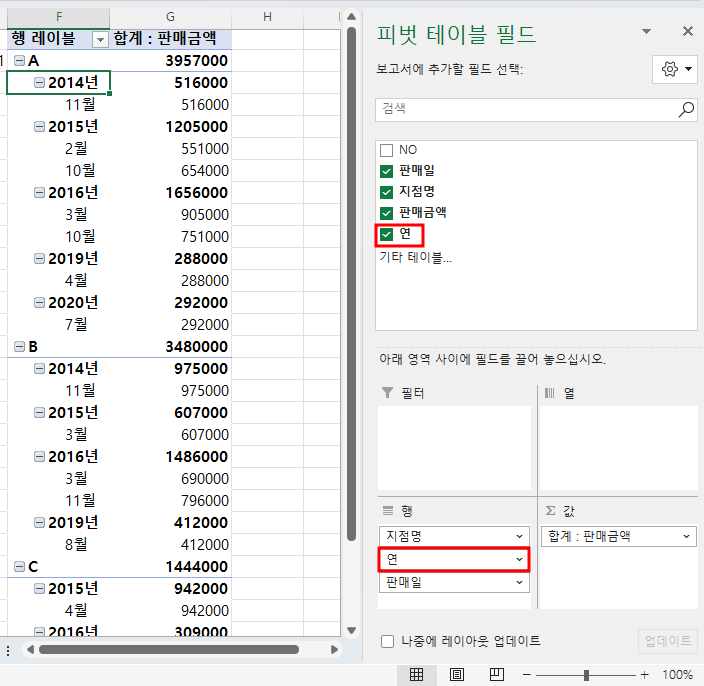Collapse group C in pivot table

coord(19,567)
